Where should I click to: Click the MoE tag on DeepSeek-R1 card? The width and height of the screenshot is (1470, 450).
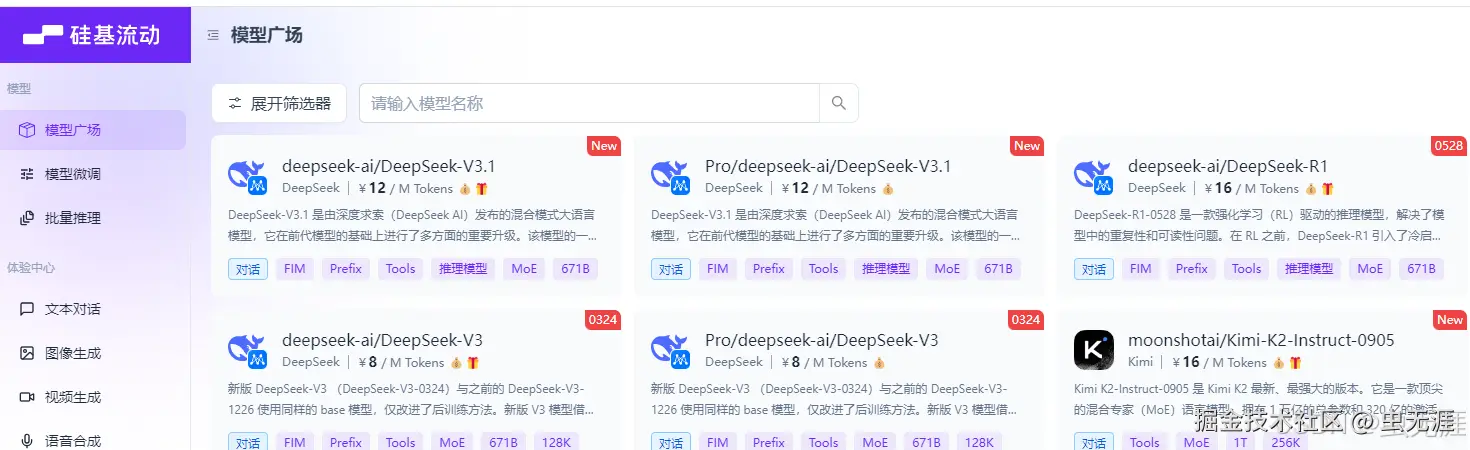(x=1370, y=269)
